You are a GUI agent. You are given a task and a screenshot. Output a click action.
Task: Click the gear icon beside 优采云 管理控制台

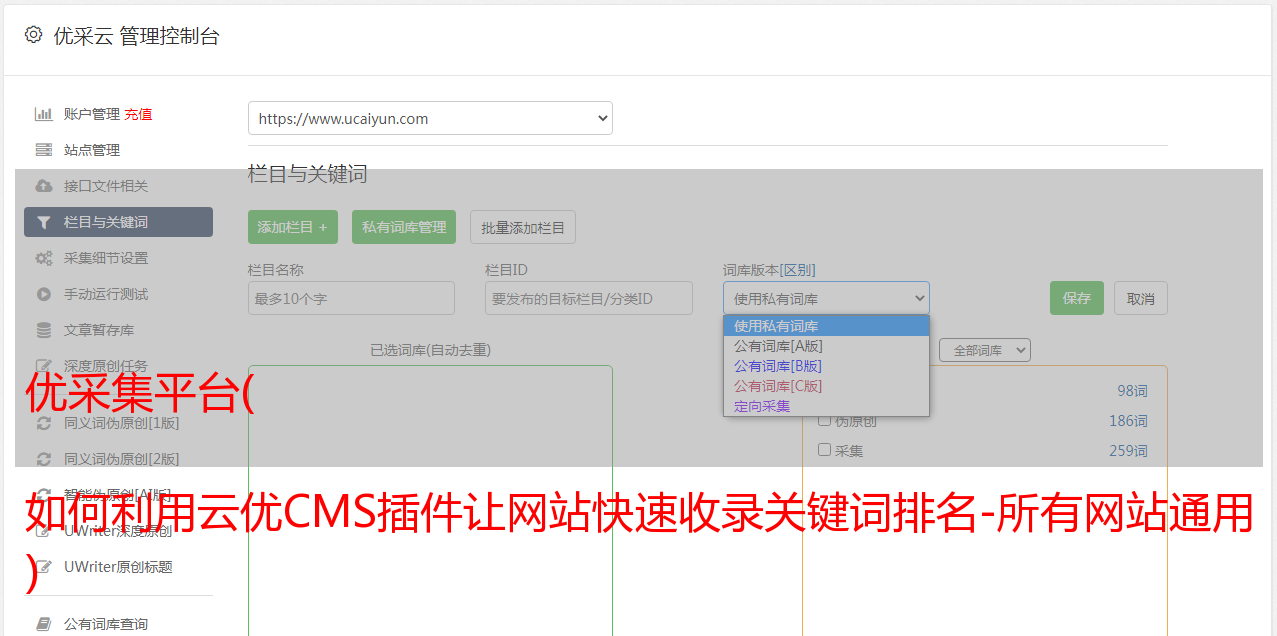(33, 35)
